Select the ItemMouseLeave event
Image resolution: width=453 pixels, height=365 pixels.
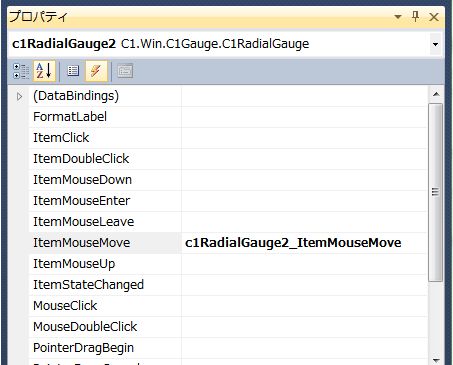click(x=83, y=222)
